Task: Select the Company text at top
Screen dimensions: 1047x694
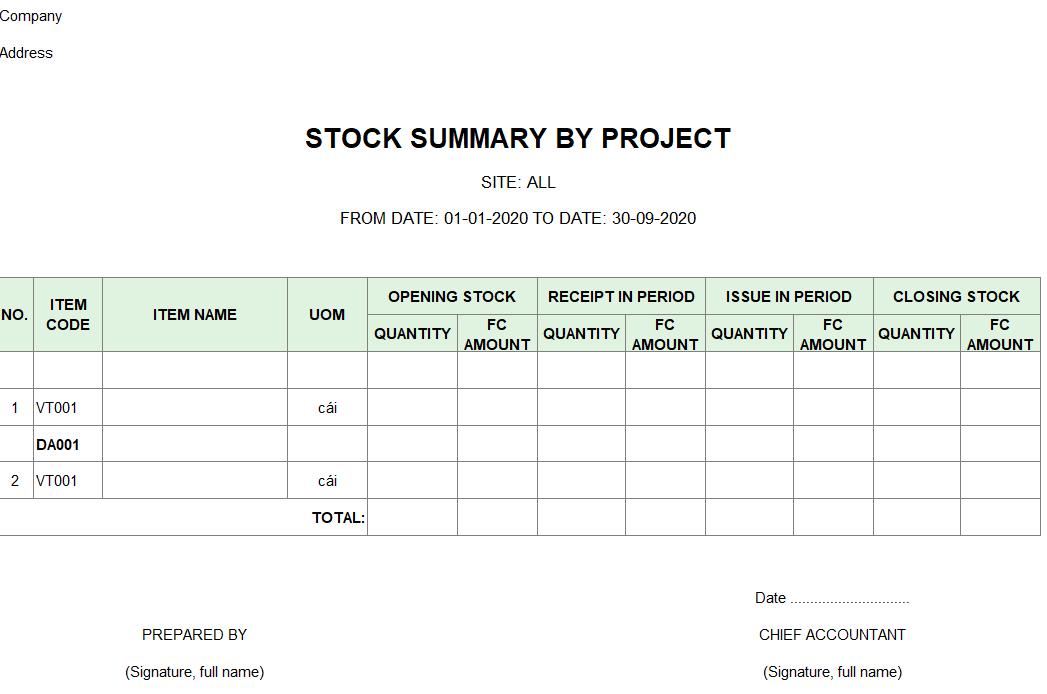Action: click(x=31, y=16)
